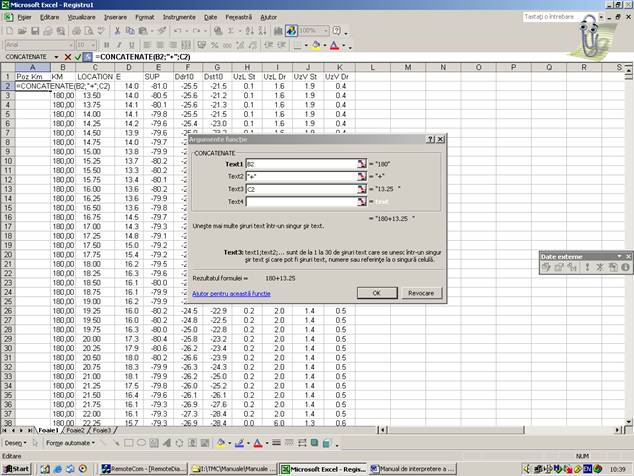
Task: Confirm formula entry with the green checkmark
Action: 78,57
